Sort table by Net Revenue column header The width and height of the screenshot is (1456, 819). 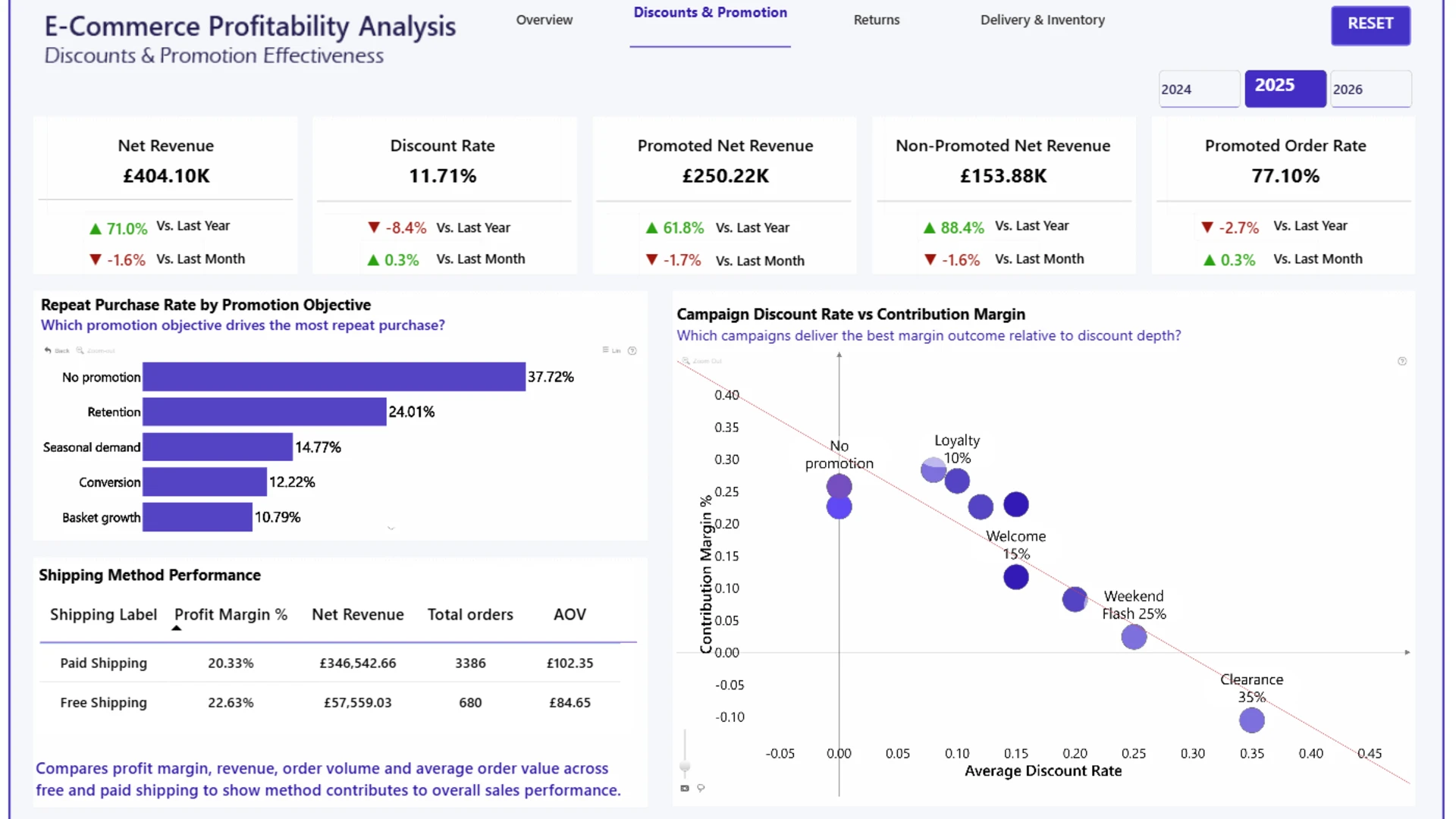click(x=358, y=614)
